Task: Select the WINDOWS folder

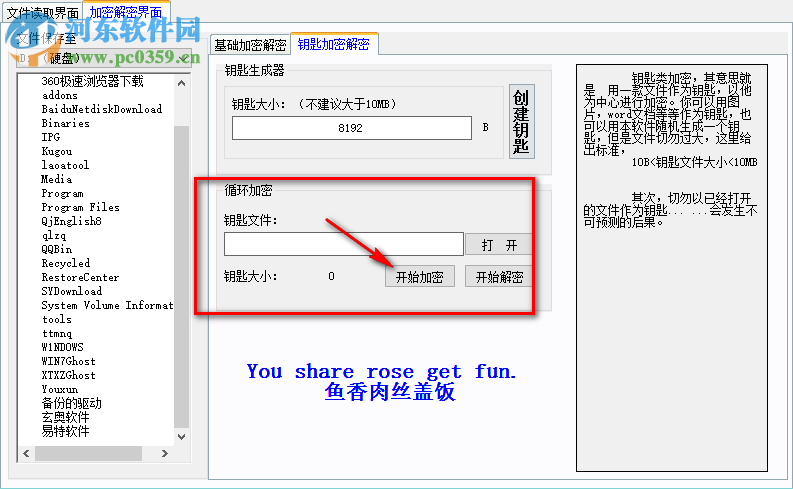Action: coord(62,347)
